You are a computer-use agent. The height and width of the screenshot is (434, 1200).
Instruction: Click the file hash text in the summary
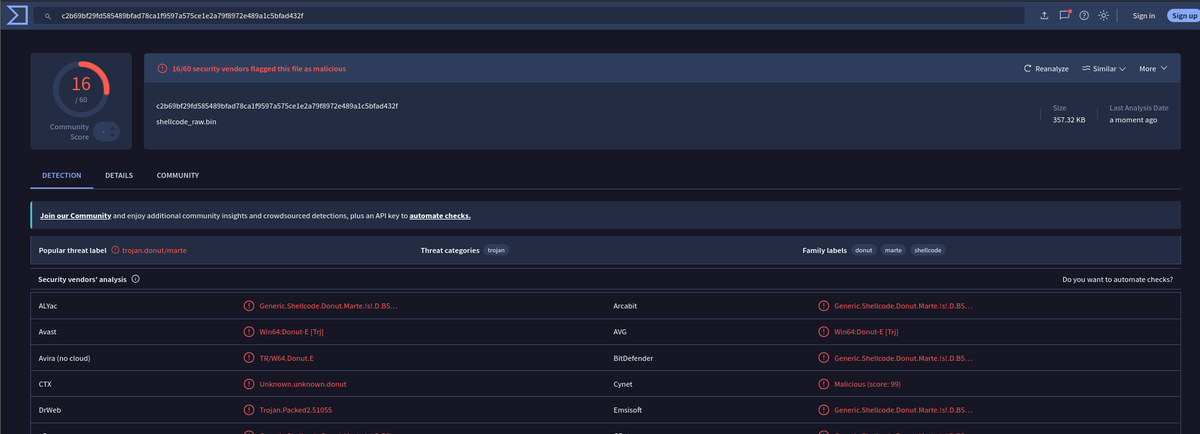coord(277,106)
